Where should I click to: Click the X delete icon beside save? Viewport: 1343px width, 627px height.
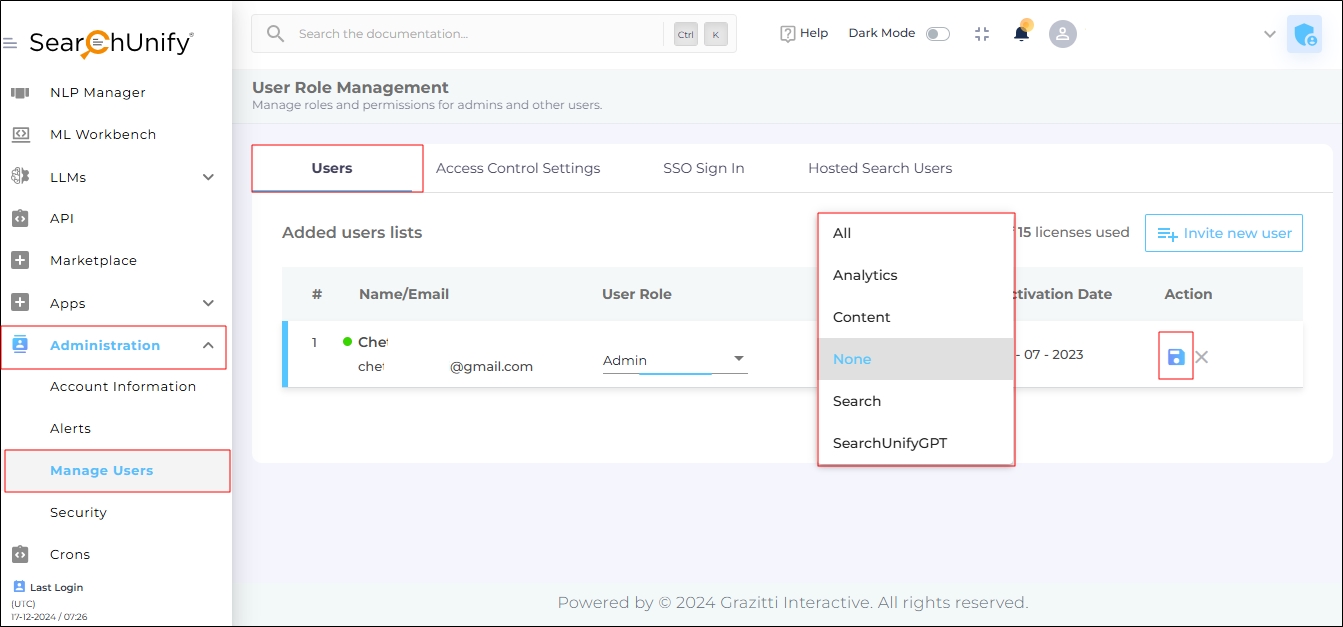click(1202, 357)
